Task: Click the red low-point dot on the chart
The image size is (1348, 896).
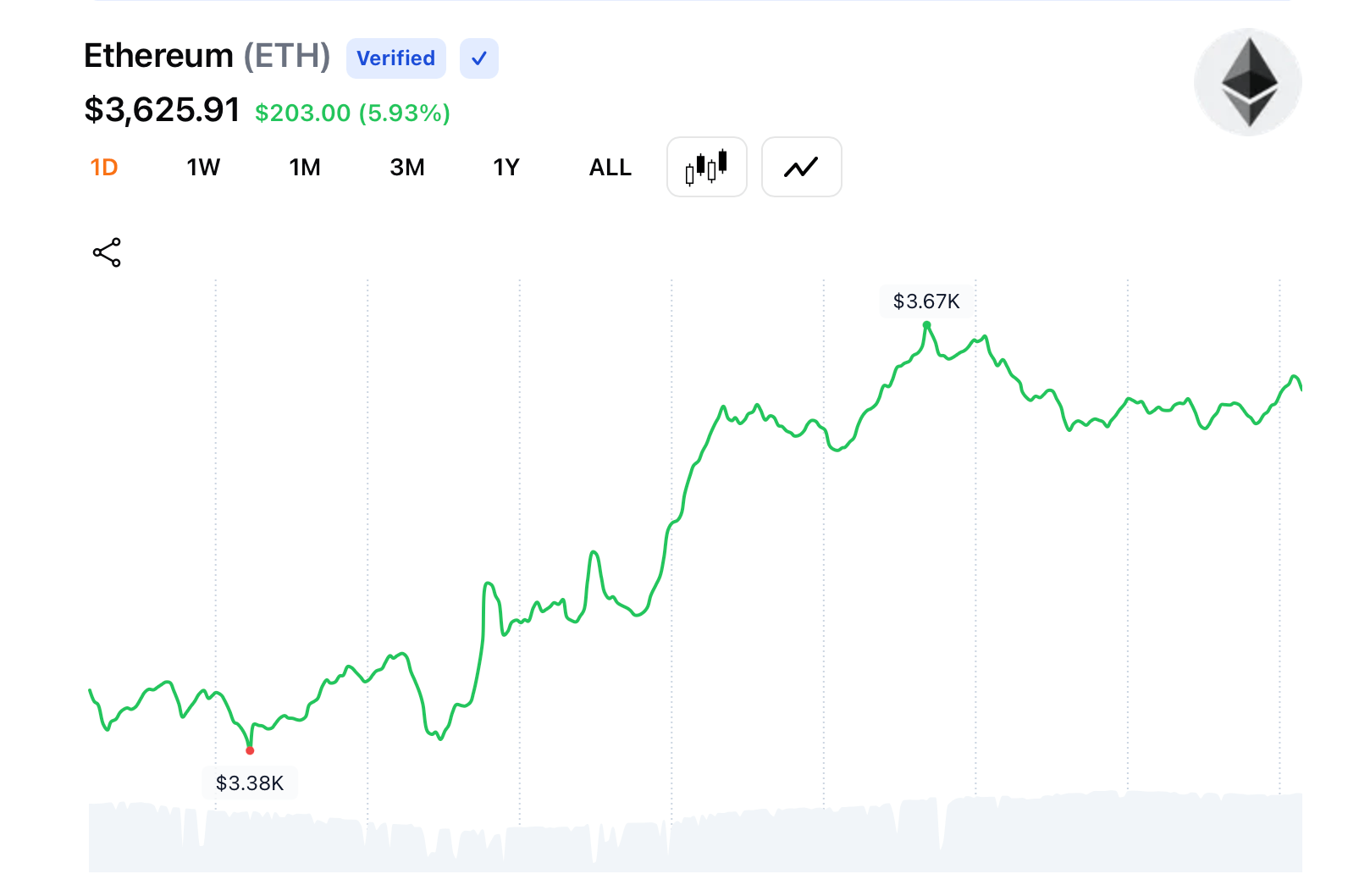Action: coord(250,749)
